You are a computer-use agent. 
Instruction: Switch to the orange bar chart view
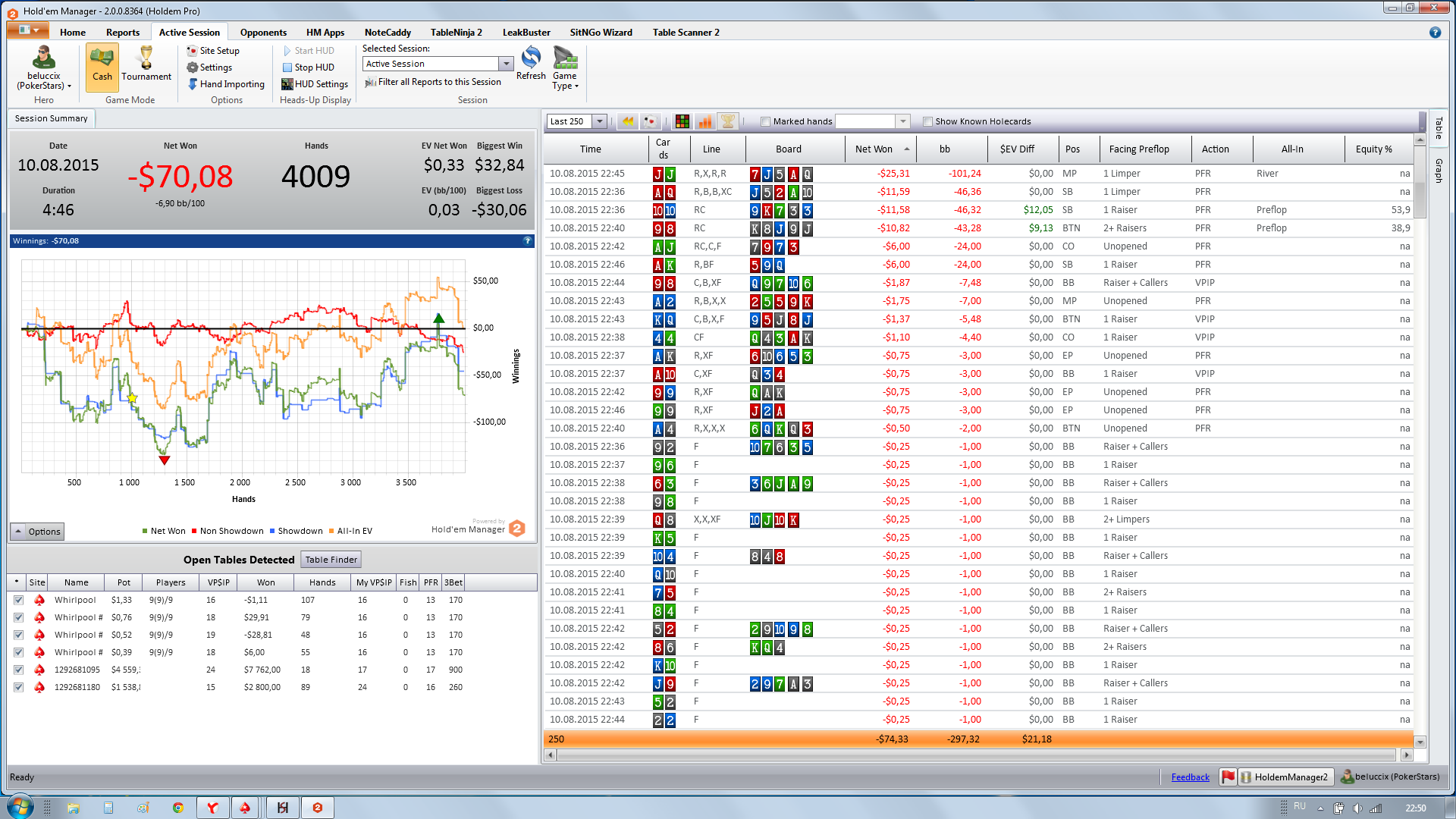pos(705,121)
